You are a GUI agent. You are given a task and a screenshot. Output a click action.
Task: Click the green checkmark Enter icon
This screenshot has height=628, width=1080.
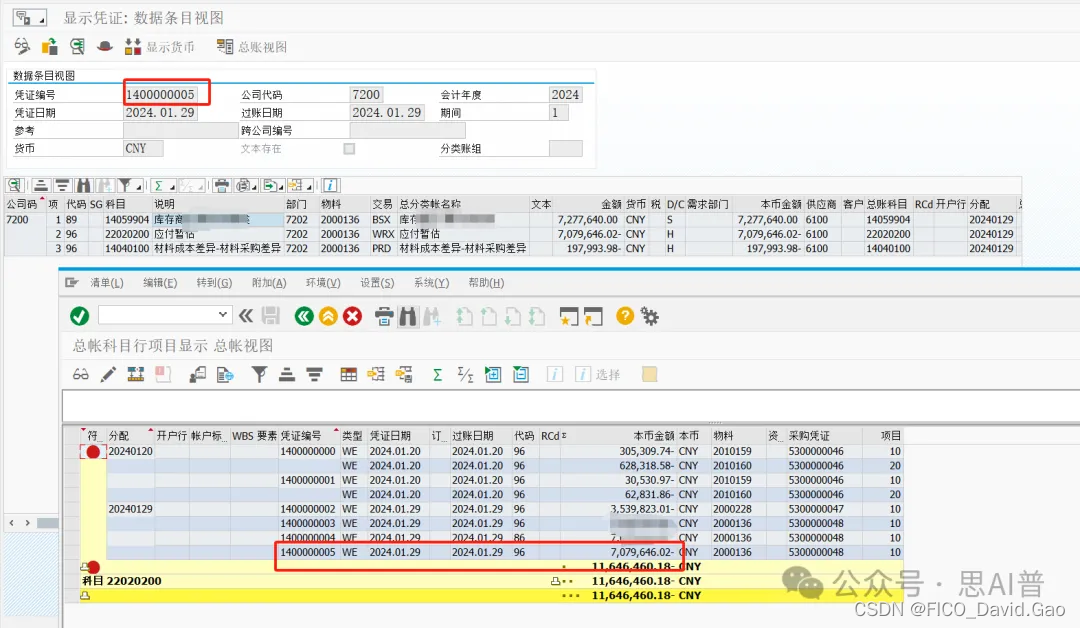pyautogui.click(x=79, y=316)
